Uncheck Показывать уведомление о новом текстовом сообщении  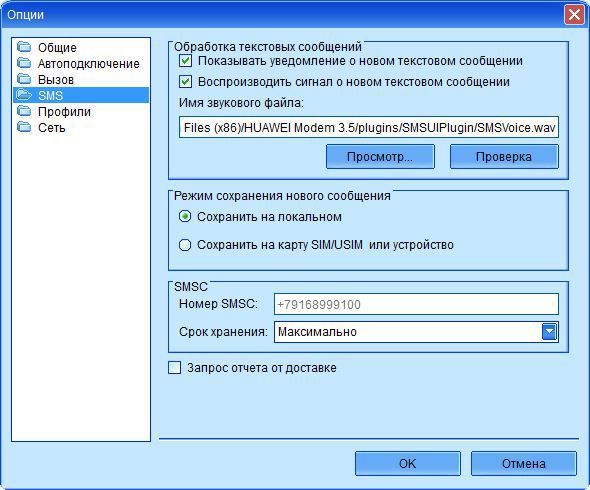[185, 61]
